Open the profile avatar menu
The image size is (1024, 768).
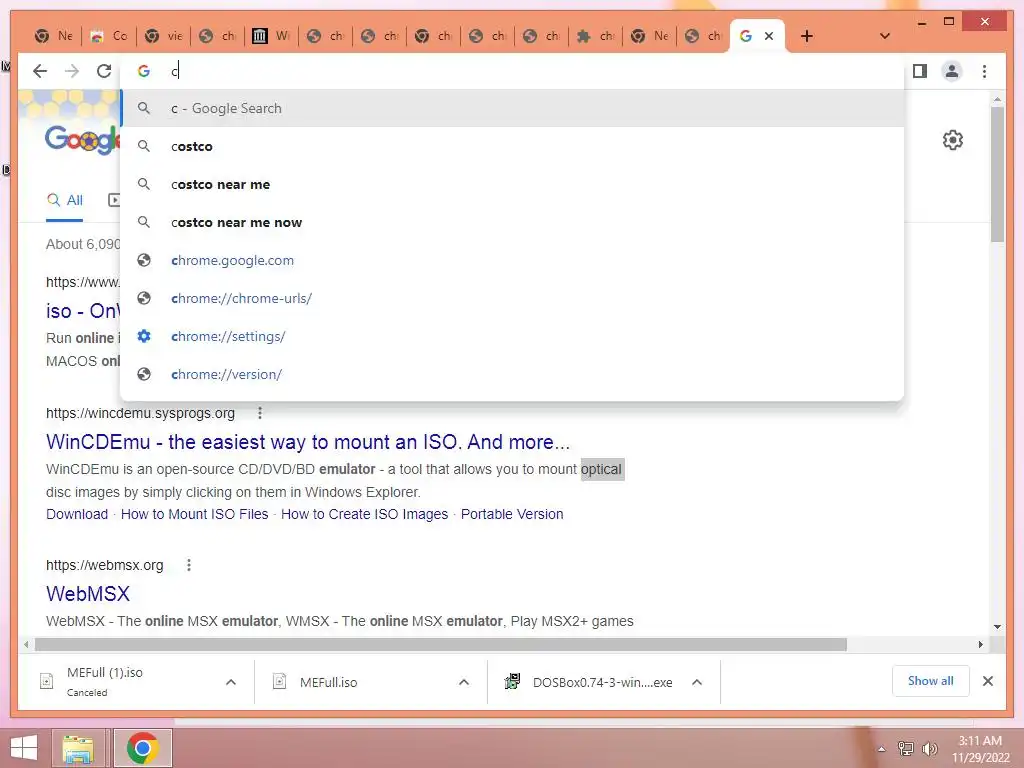coord(952,71)
